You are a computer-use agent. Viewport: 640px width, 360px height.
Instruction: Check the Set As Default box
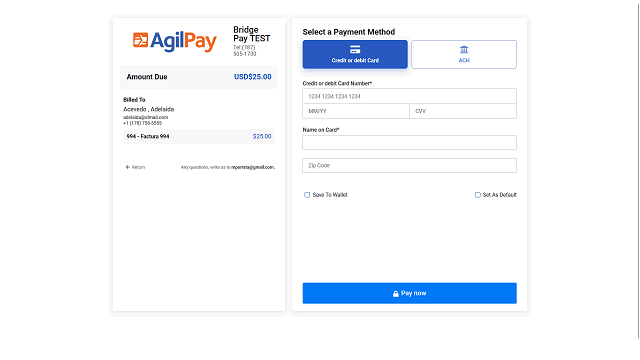[478, 195]
